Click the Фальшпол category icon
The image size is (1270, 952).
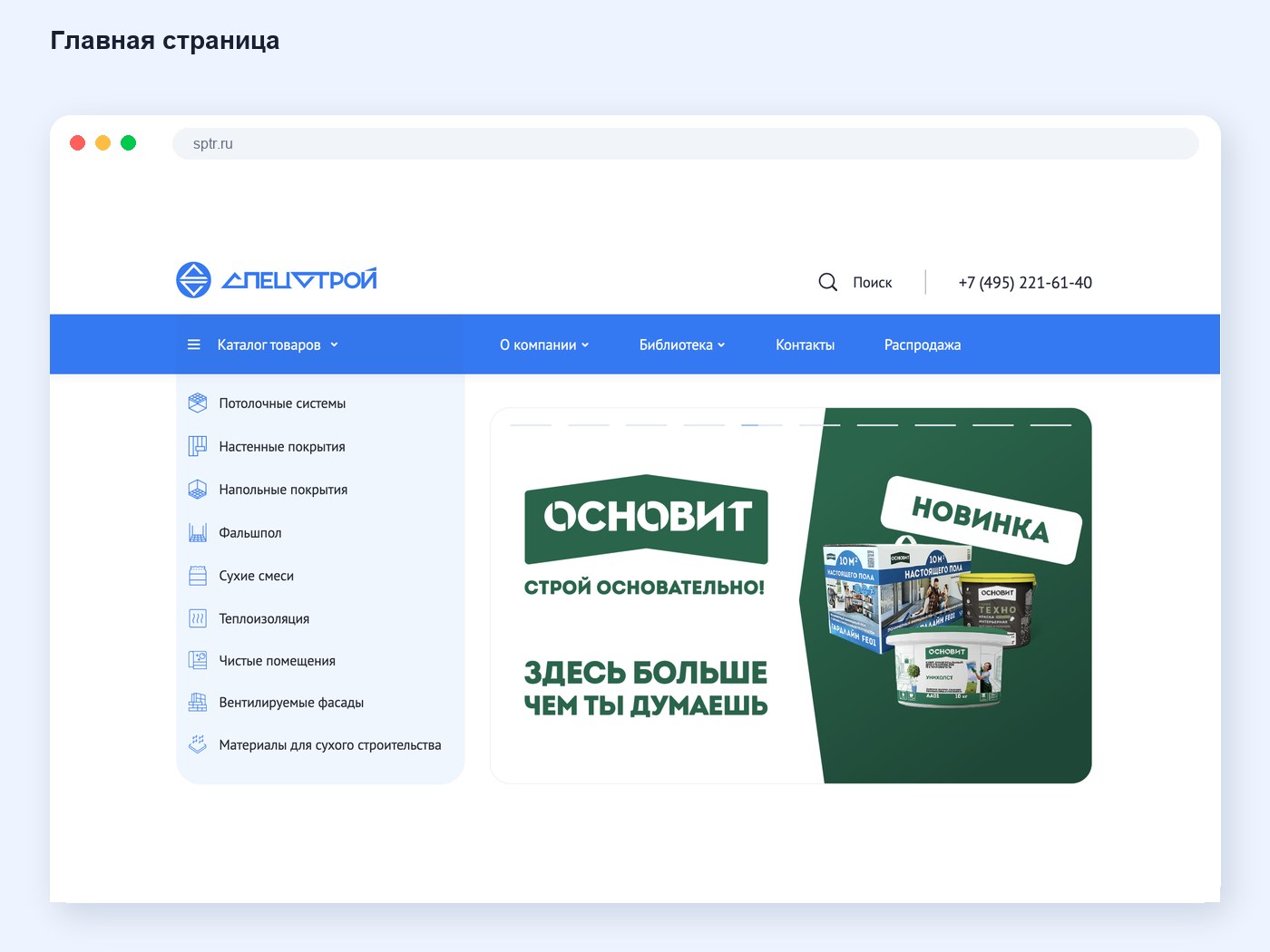coord(198,532)
